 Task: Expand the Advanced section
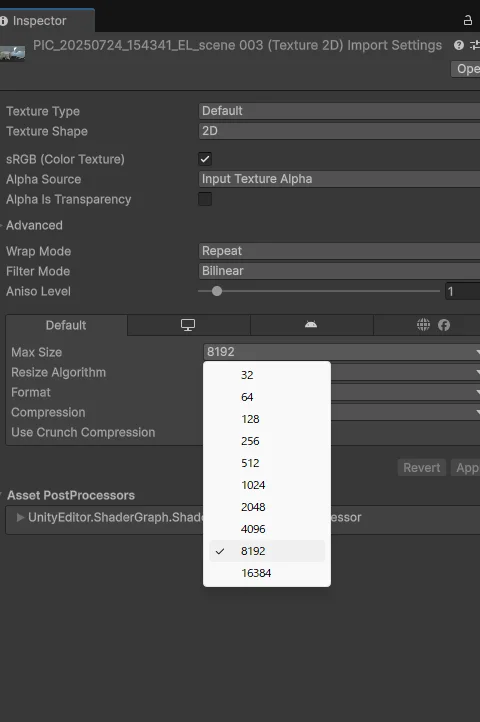click(32, 225)
